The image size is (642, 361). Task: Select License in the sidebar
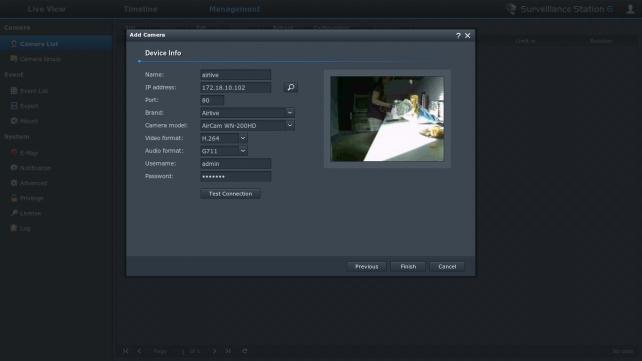pos(56,213)
